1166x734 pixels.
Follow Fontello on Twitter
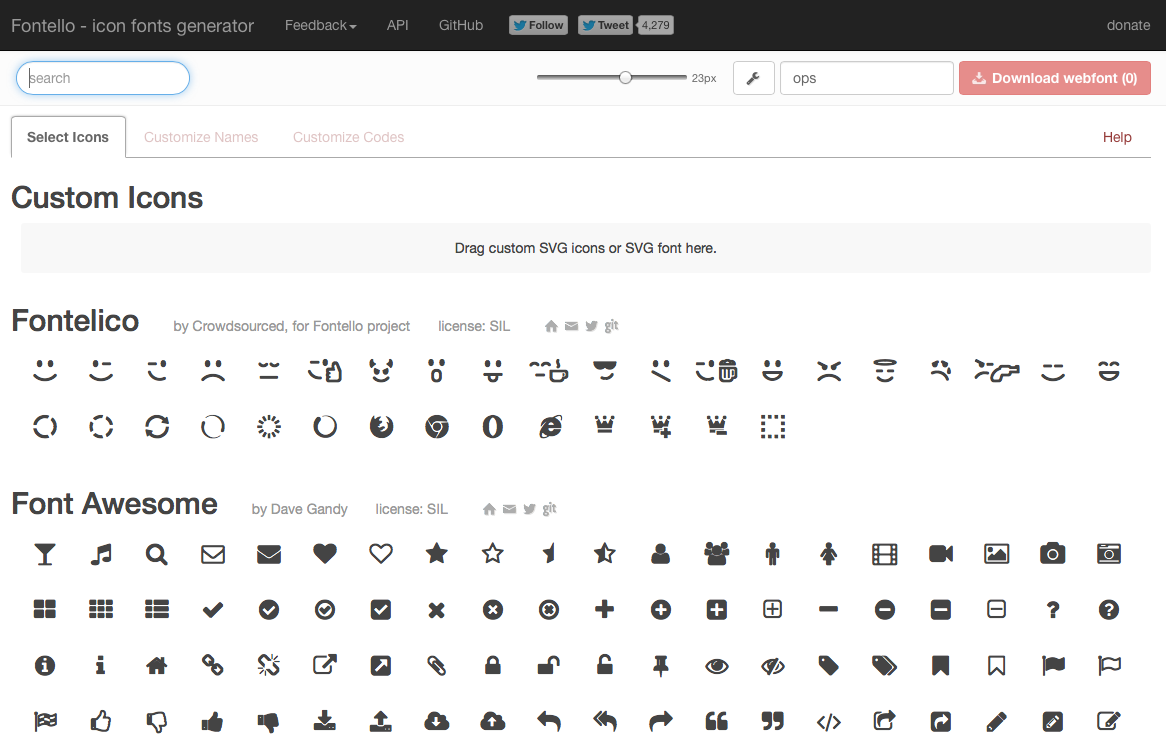point(538,25)
